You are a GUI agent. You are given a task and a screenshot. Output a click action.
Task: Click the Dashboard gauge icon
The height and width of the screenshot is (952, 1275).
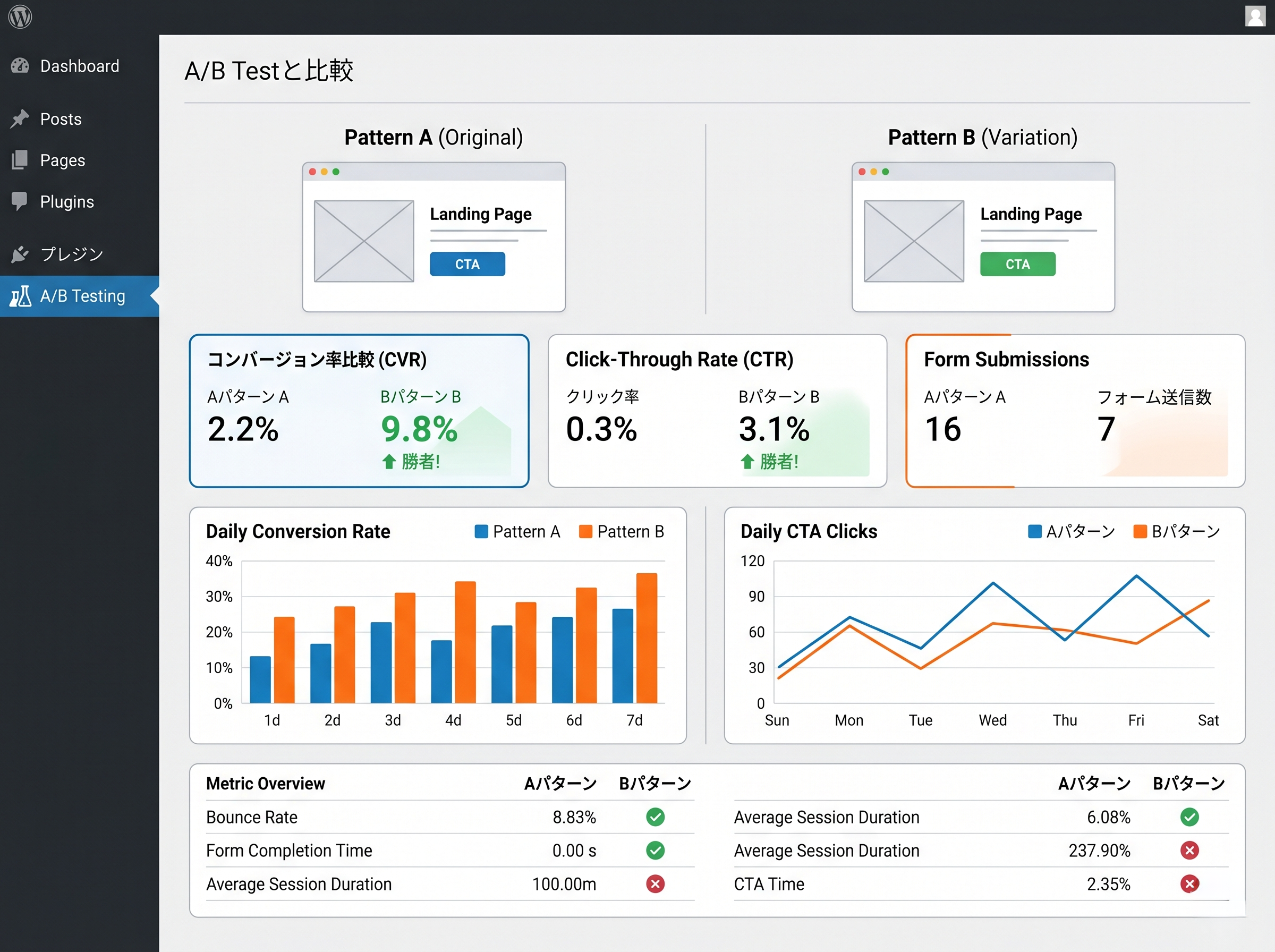pyautogui.click(x=20, y=66)
